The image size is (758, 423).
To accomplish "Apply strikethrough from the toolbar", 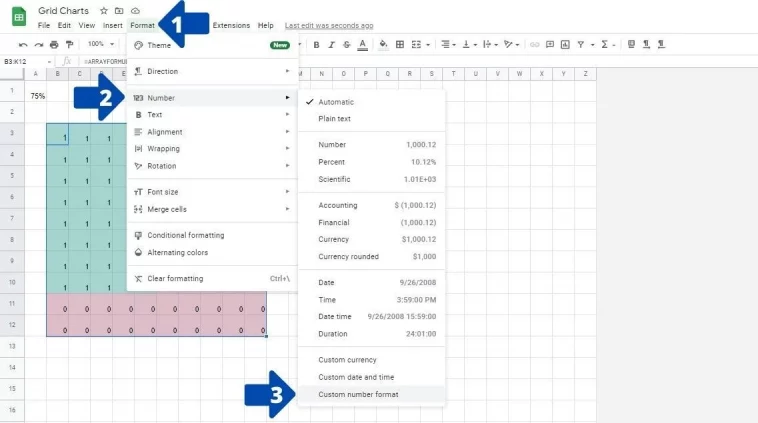I will pos(347,44).
